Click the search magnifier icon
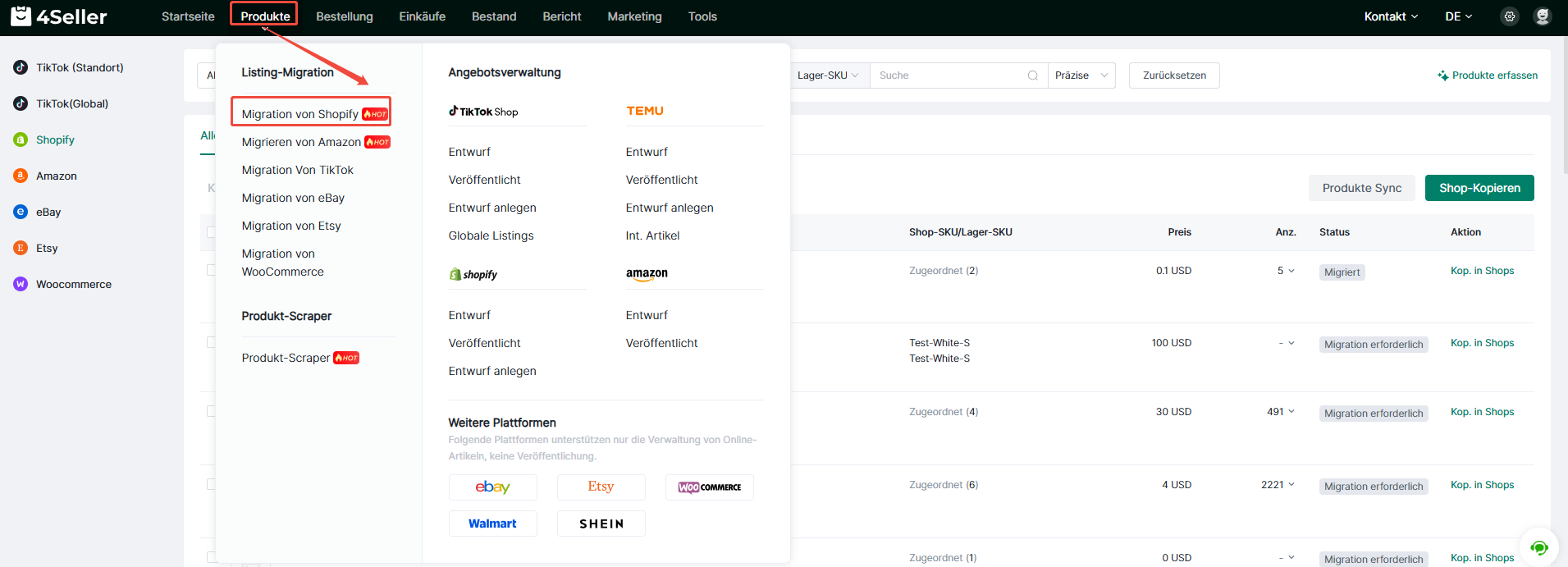The height and width of the screenshot is (567, 1568). click(x=1033, y=75)
